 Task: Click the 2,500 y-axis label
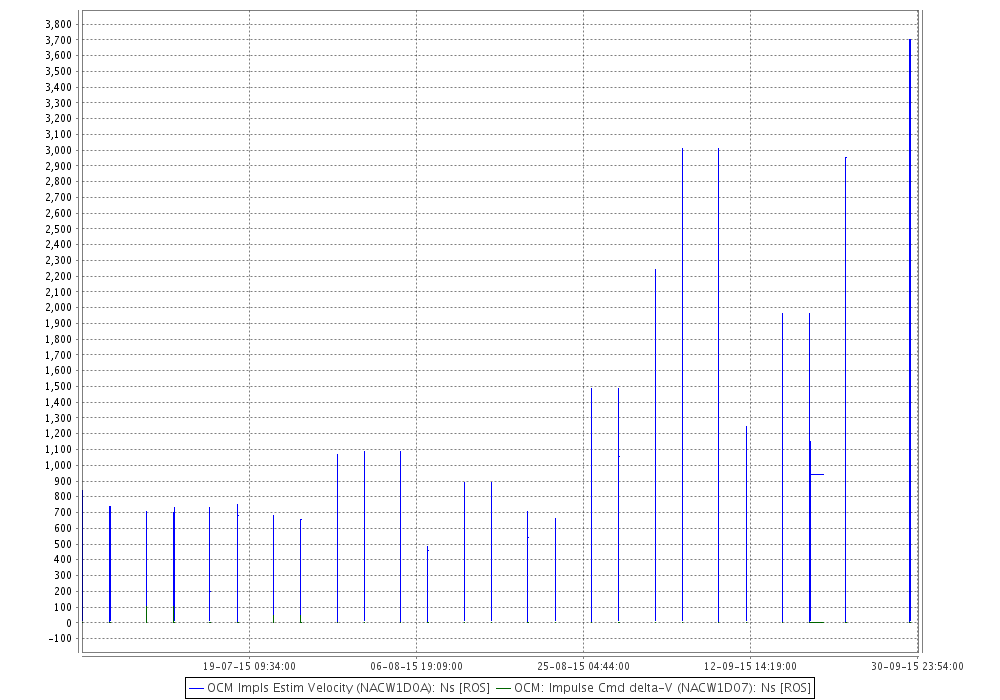tap(59, 229)
